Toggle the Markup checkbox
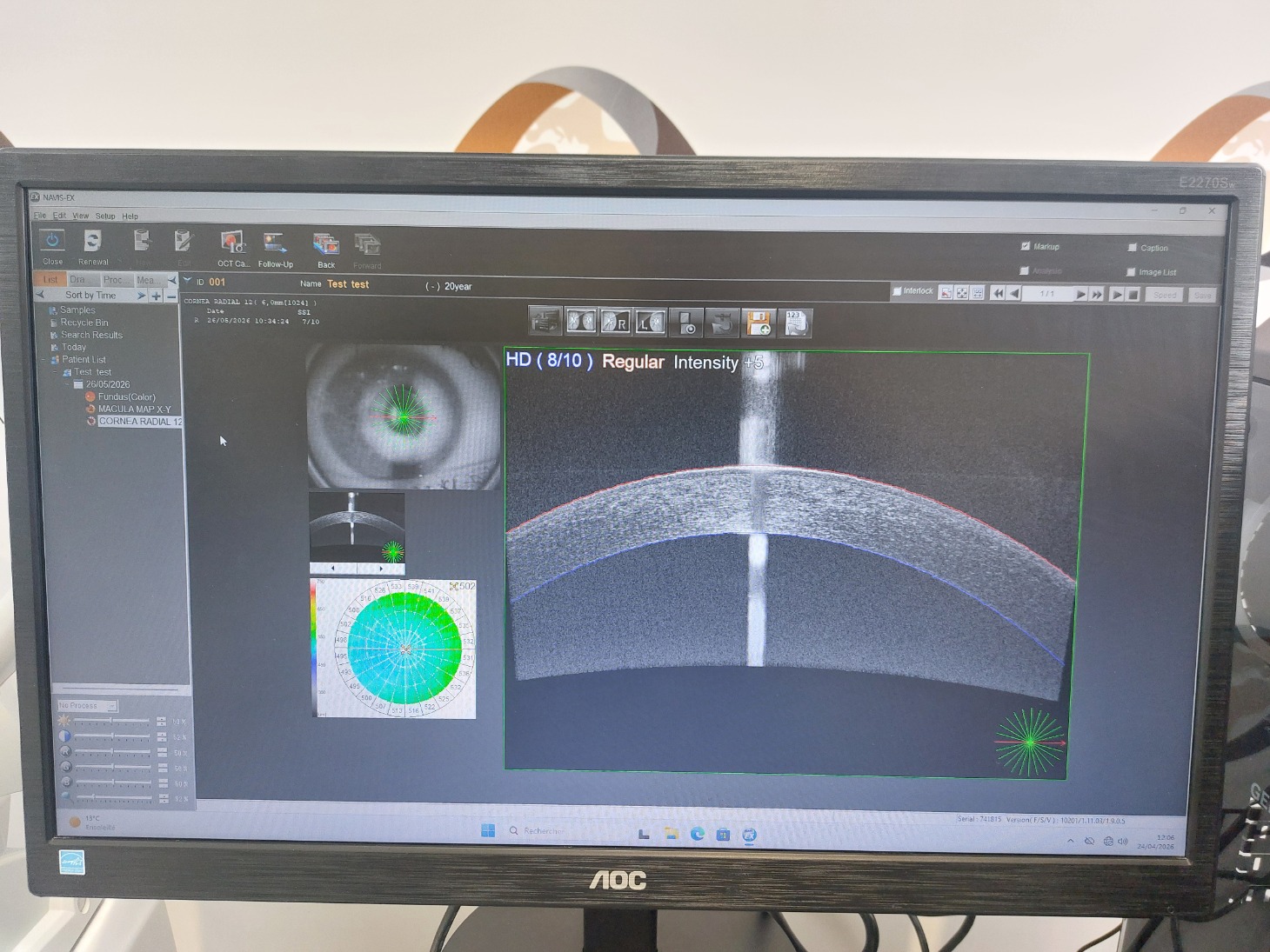This screenshot has width=1270, height=952. point(1026,247)
